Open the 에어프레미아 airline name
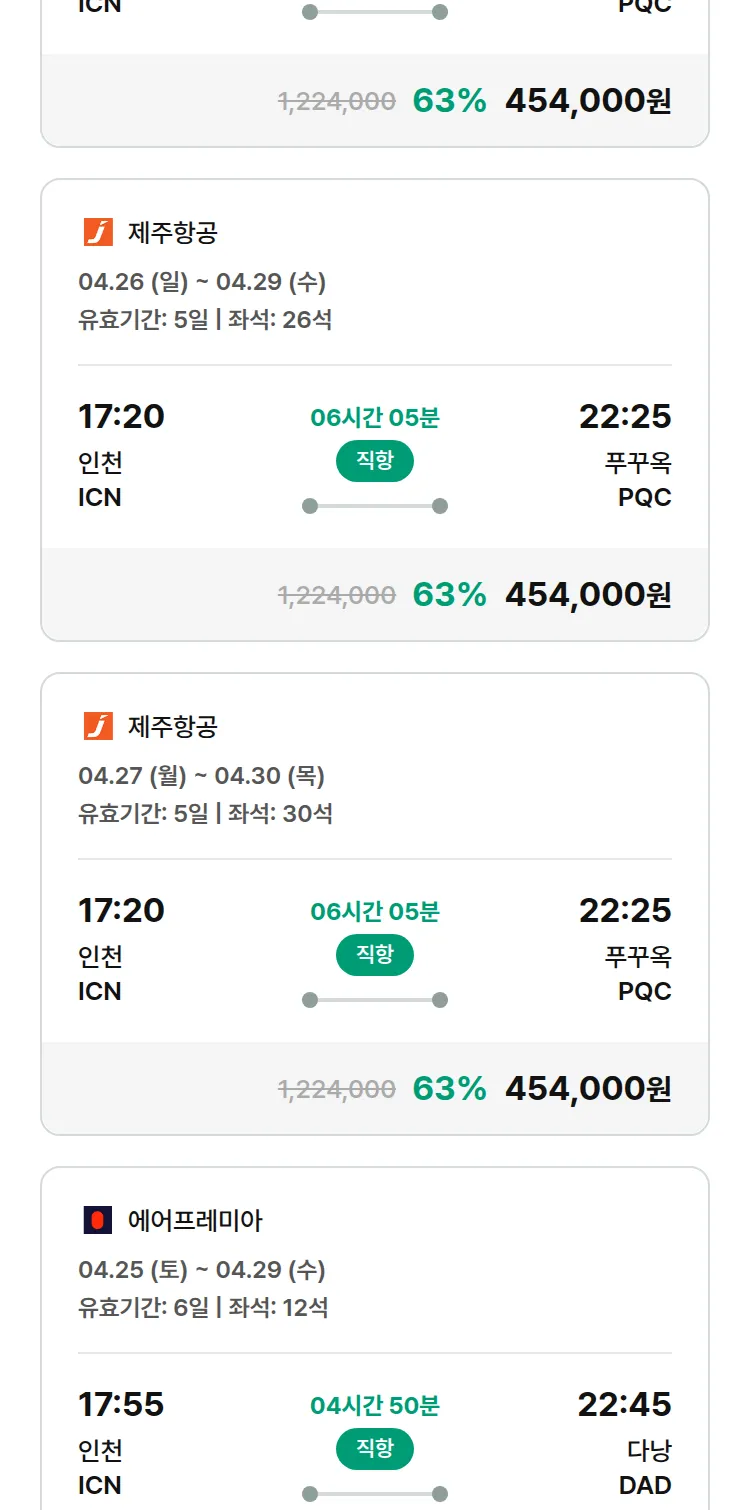This screenshot has width=750, height=1510. click(195, 1221)
